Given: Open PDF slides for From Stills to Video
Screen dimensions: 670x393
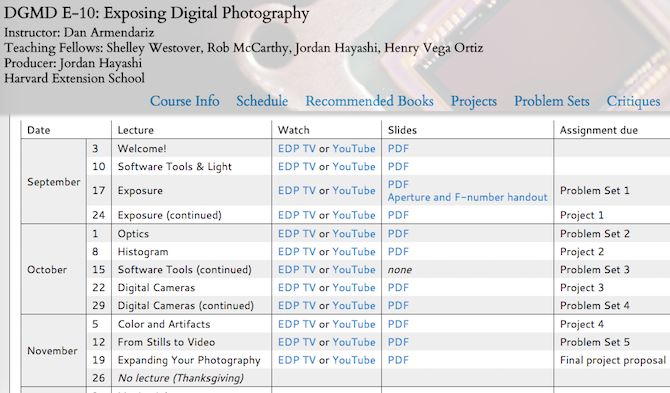Looking at the screenshot, I should (x=398, y=343).
